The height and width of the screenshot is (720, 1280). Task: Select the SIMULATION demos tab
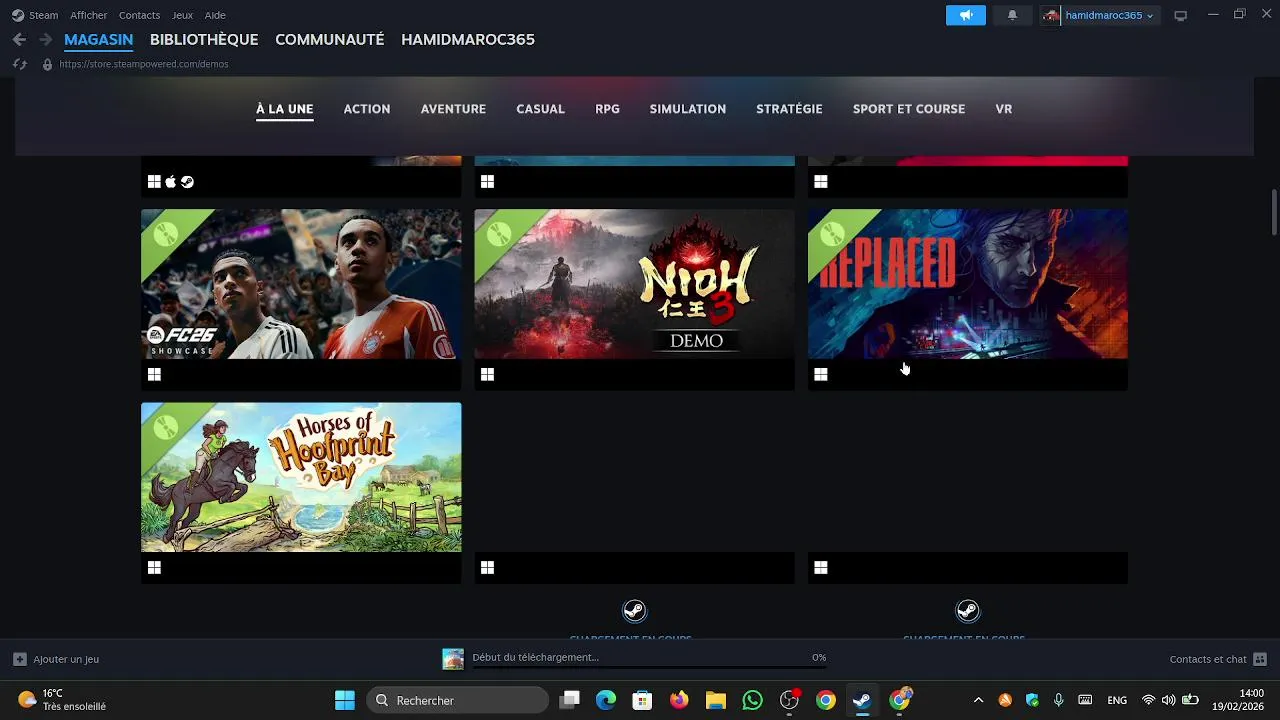(x=688, y=109)
